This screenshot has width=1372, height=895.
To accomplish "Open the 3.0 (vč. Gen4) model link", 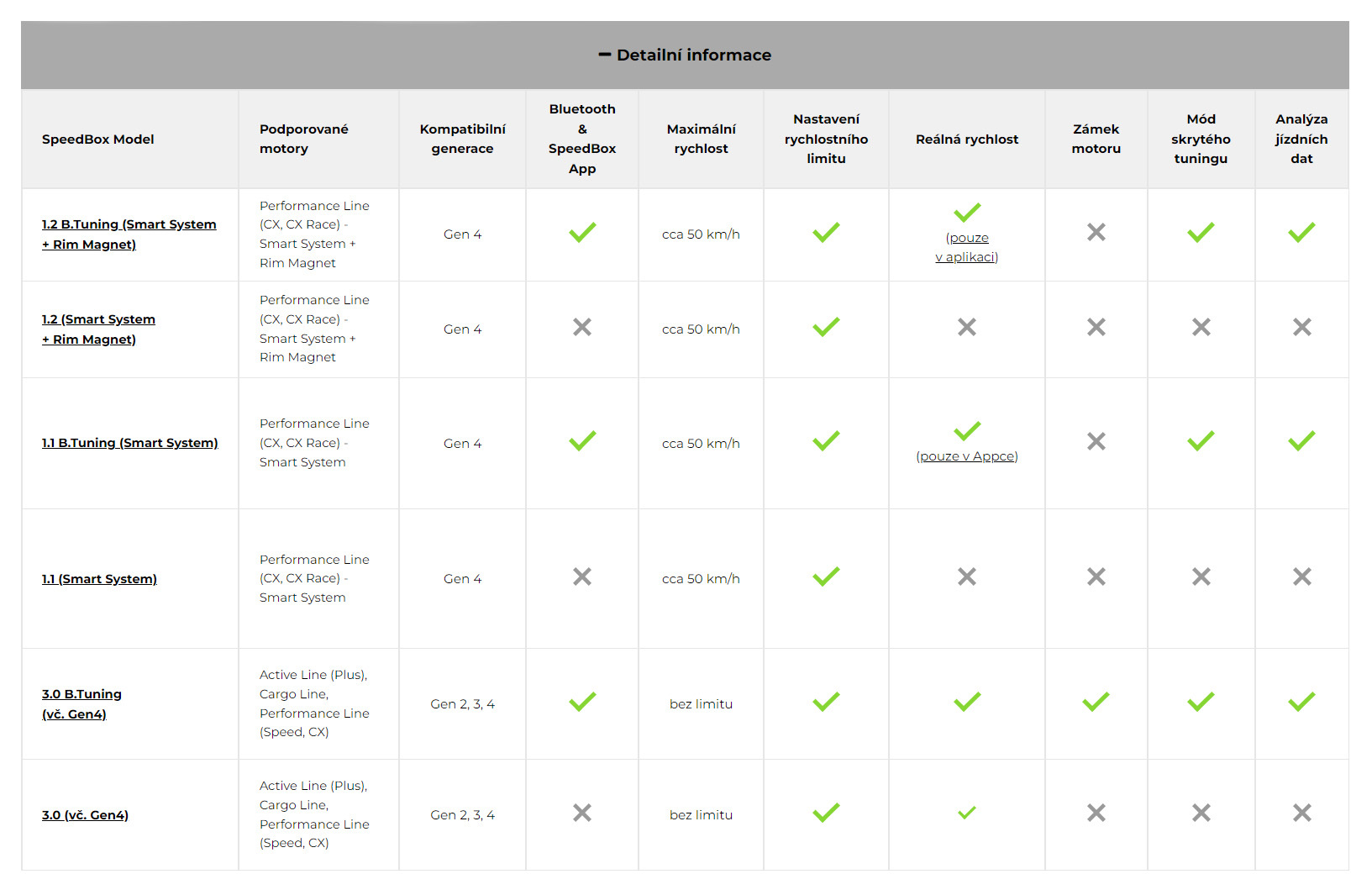I will [85, 815].
